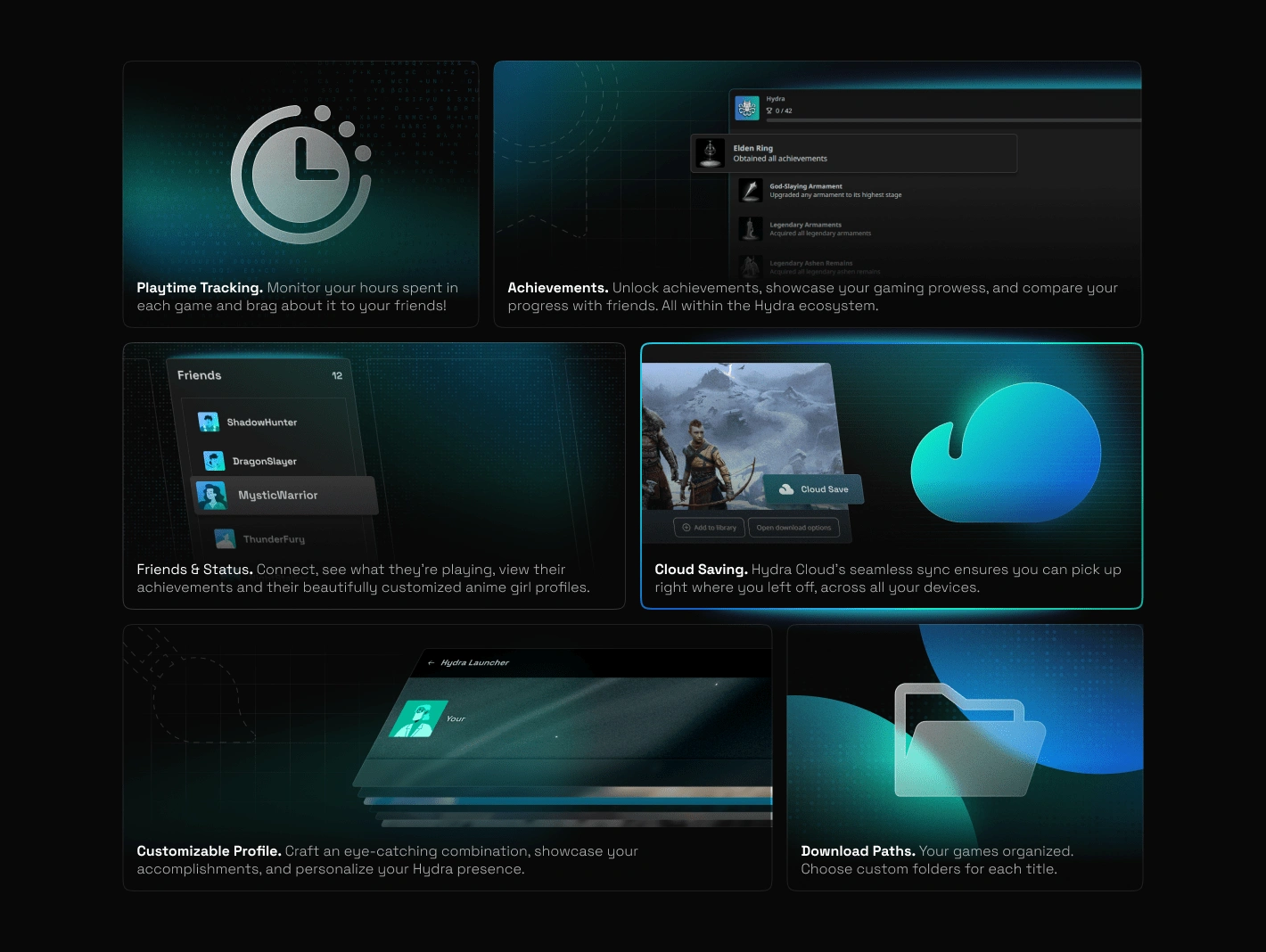Click the Legendary Armaments achievement icon
The height and width of the screenshot is (952, 1266).
[751, 228]
